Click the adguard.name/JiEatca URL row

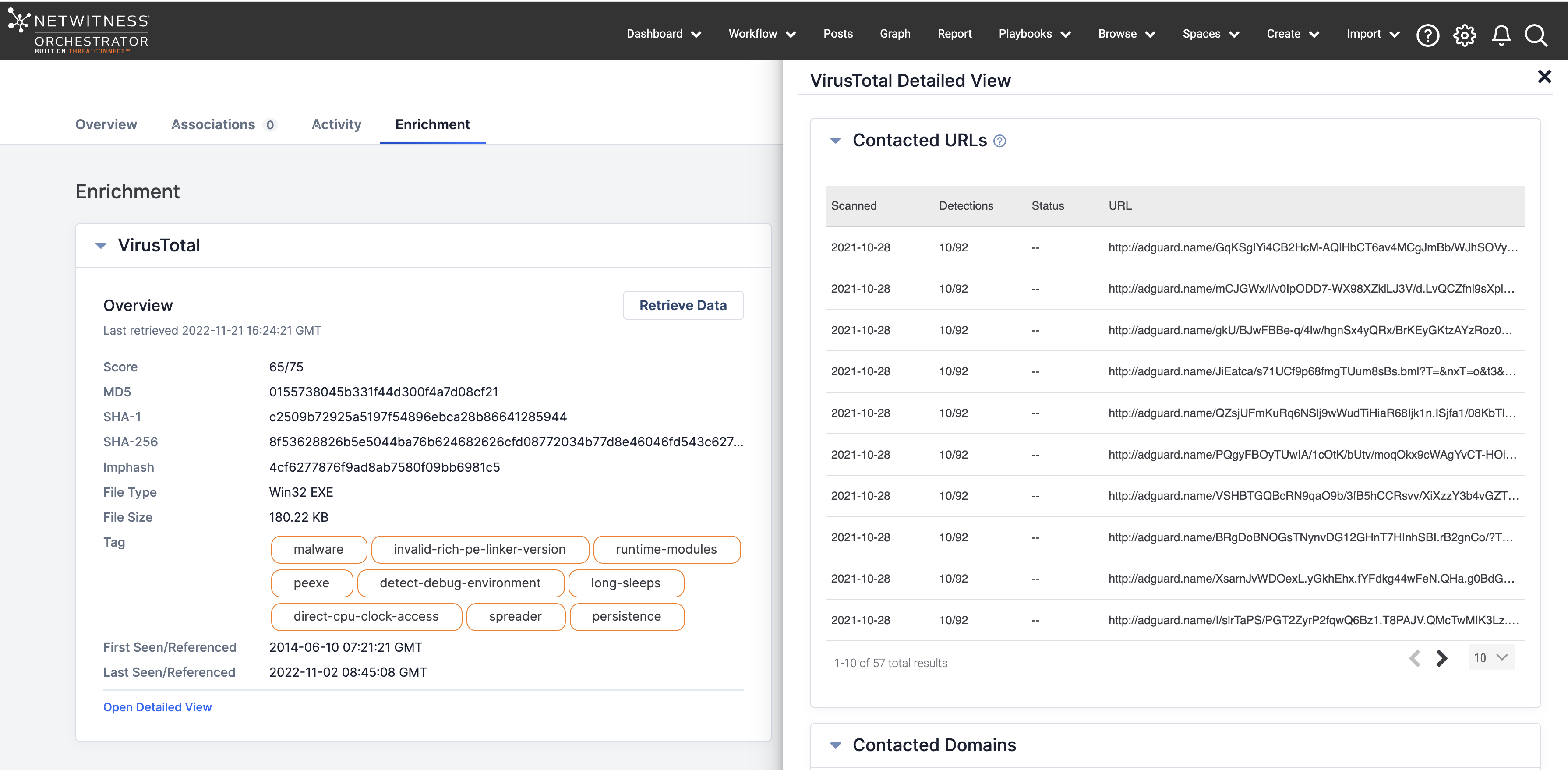pyautogui.click(x=1175, y=372)
